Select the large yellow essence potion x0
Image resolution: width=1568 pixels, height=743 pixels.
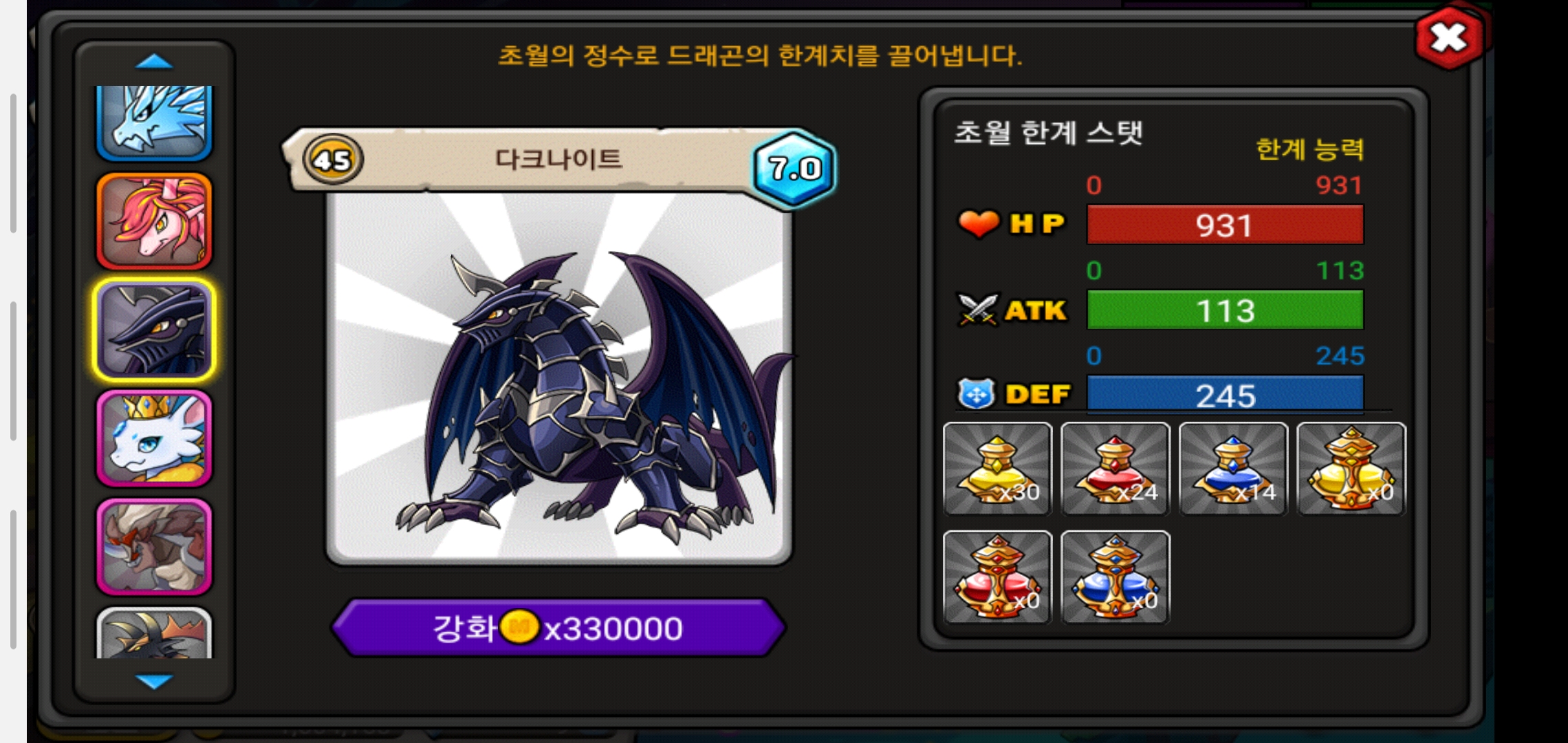1351,469
